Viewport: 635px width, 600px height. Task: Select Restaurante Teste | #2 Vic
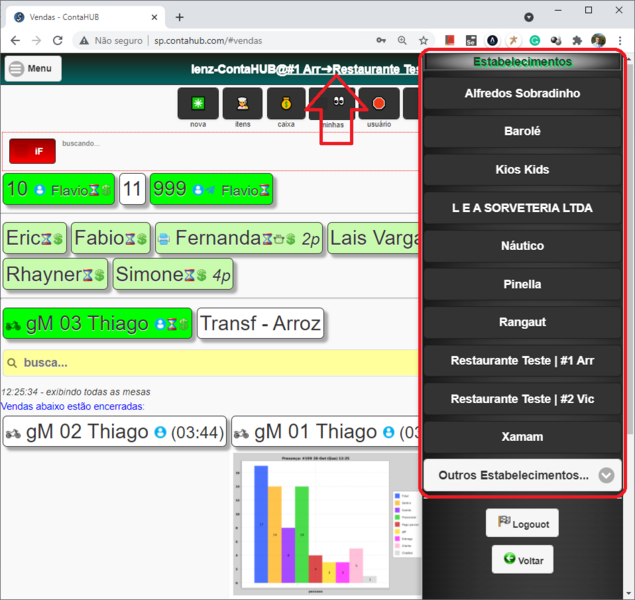coord(522,399)
